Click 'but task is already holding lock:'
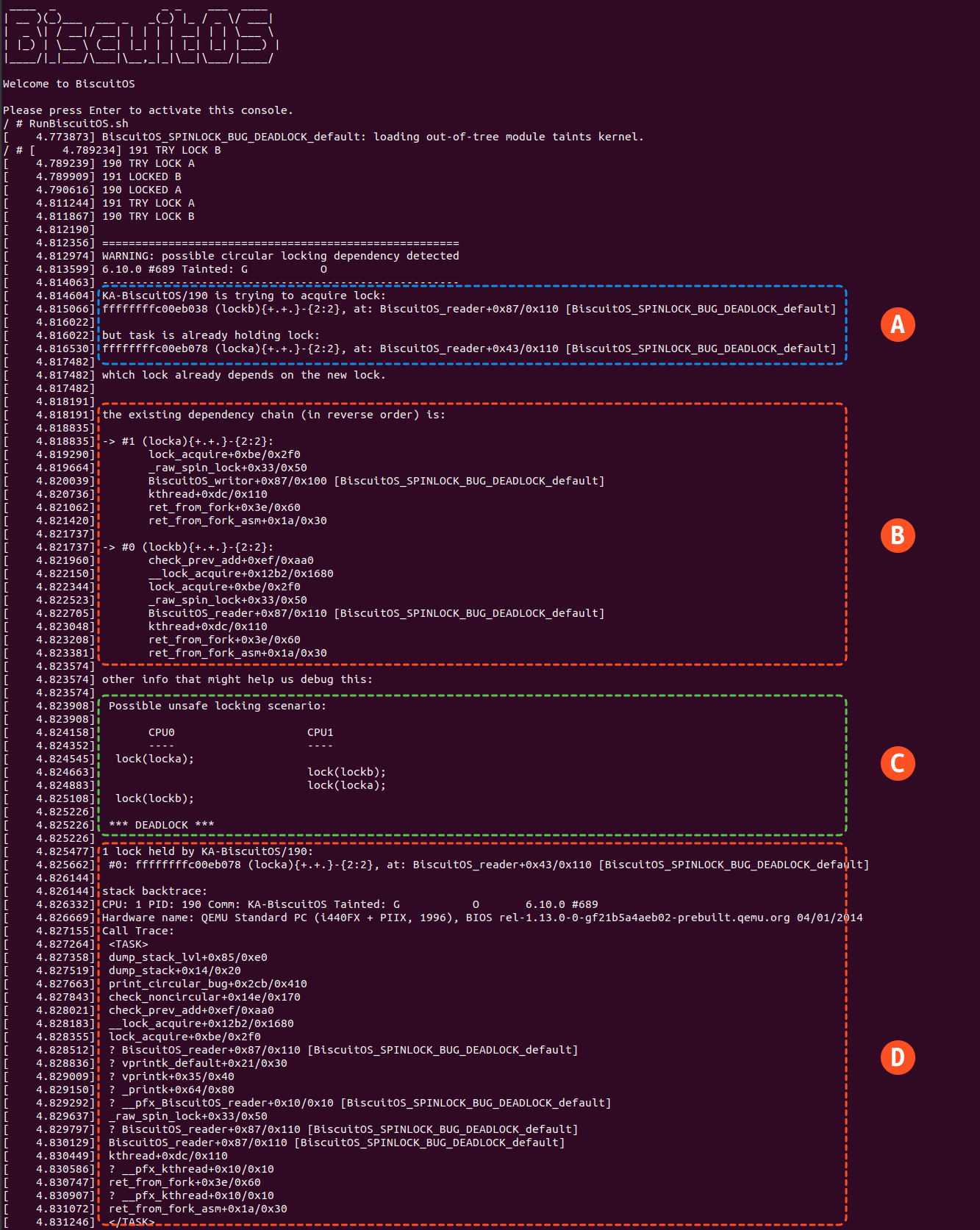This screenshot has width=980, height=1230. point(211,335)
